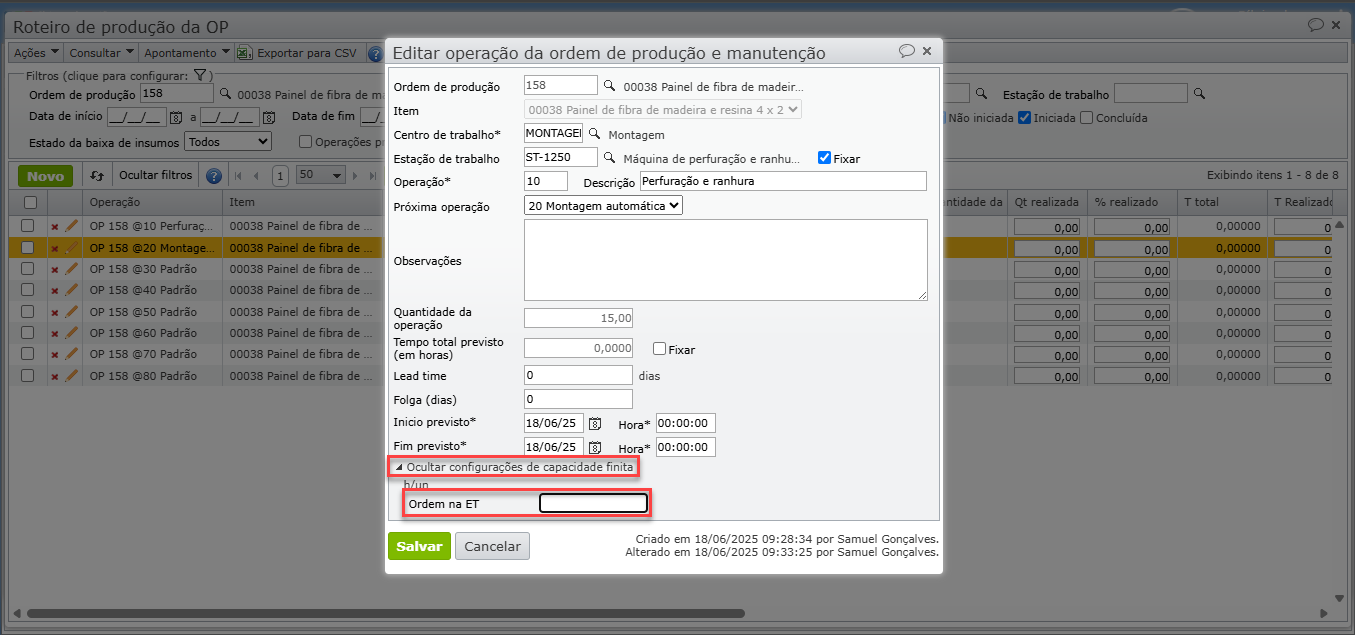The image size is (1355, 635).
Task: Open the Próxima operação dropdown
Action: [603, 205]
